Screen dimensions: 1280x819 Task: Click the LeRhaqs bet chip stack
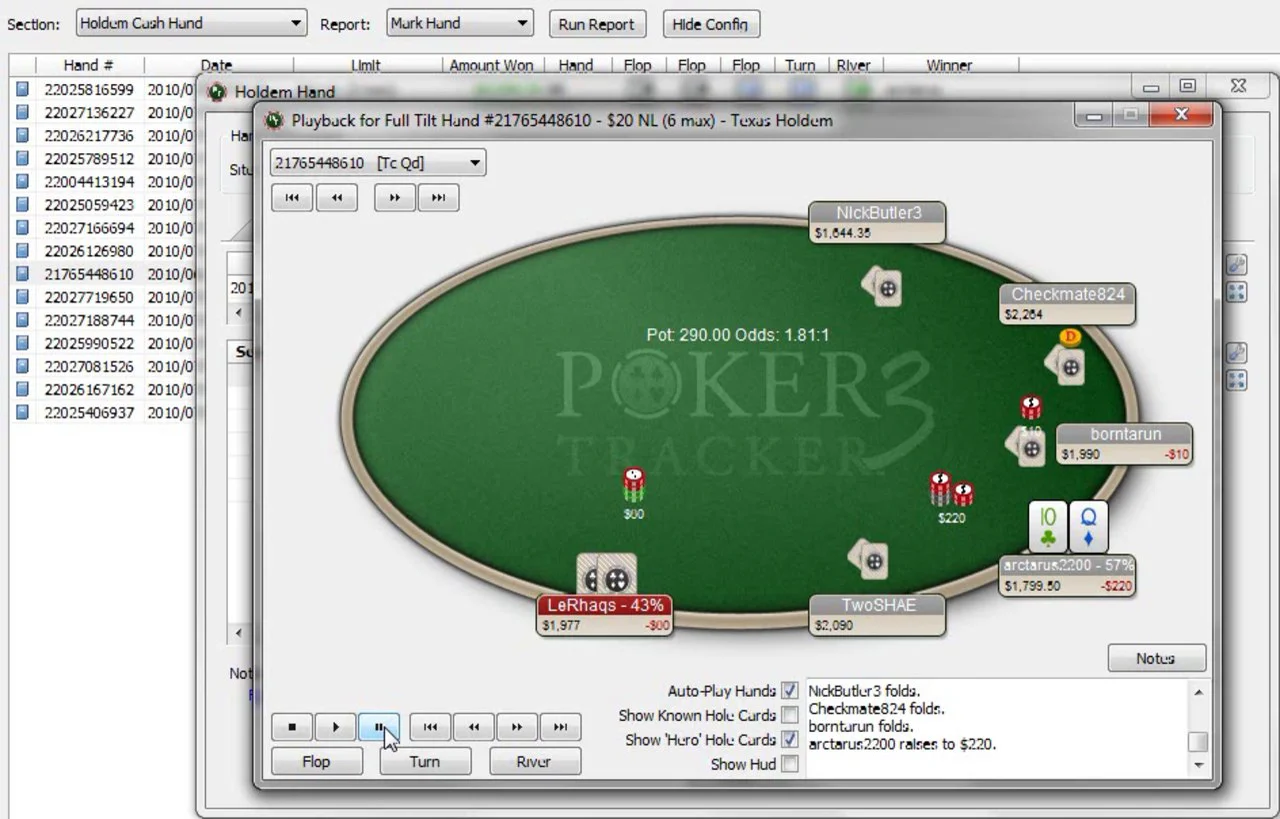tap(633, 486)
